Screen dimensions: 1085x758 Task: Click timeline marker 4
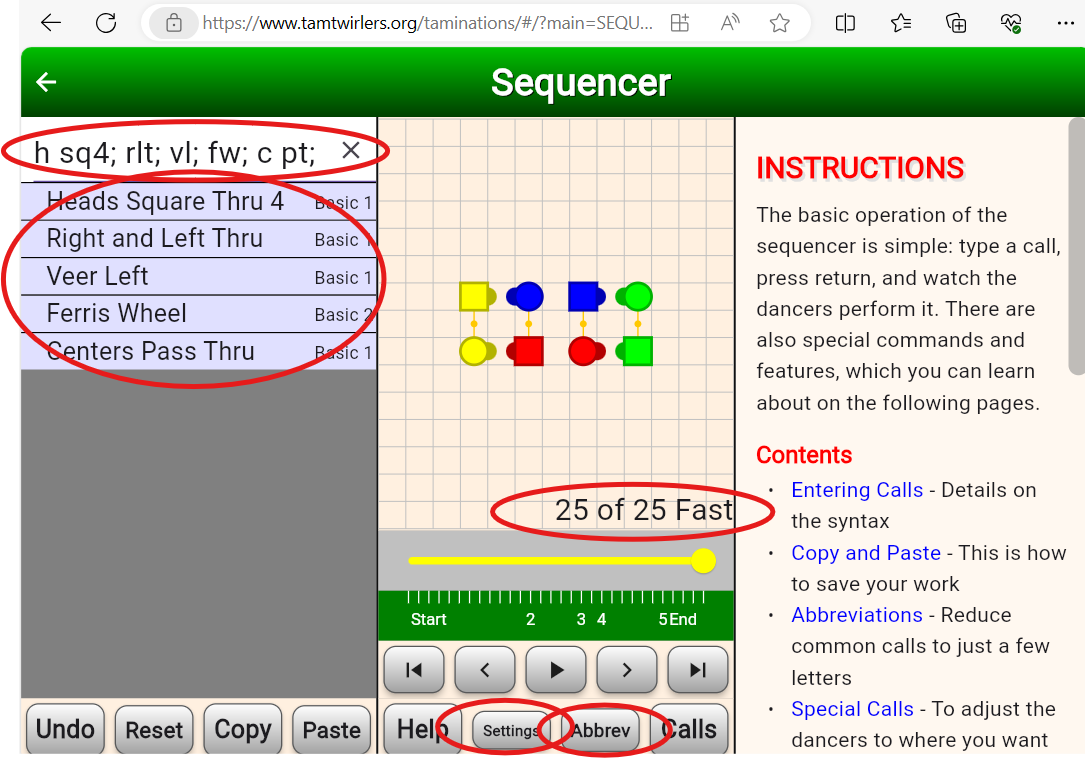coord(601,619)
